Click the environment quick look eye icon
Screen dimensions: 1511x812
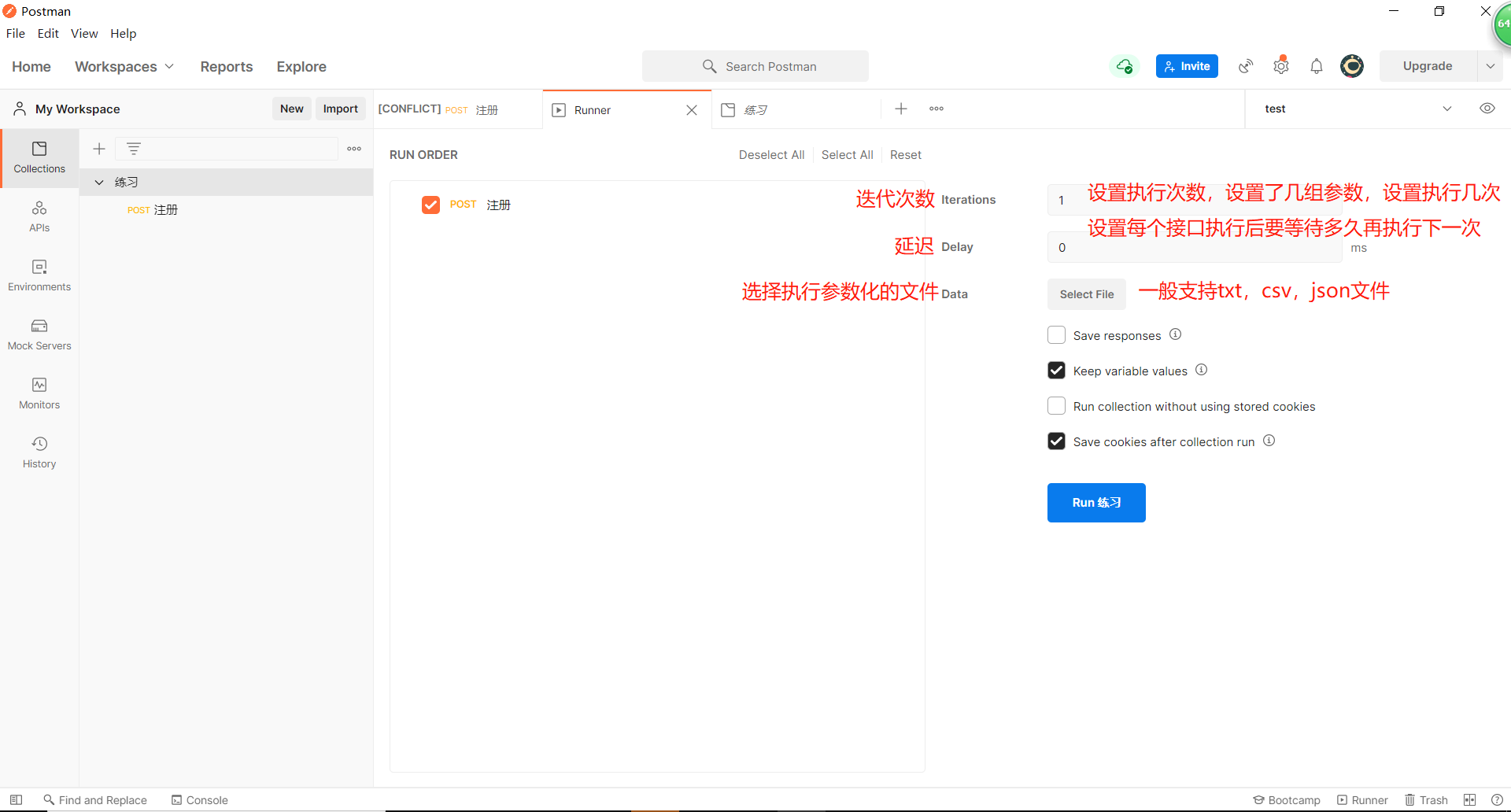(1487, 109)
